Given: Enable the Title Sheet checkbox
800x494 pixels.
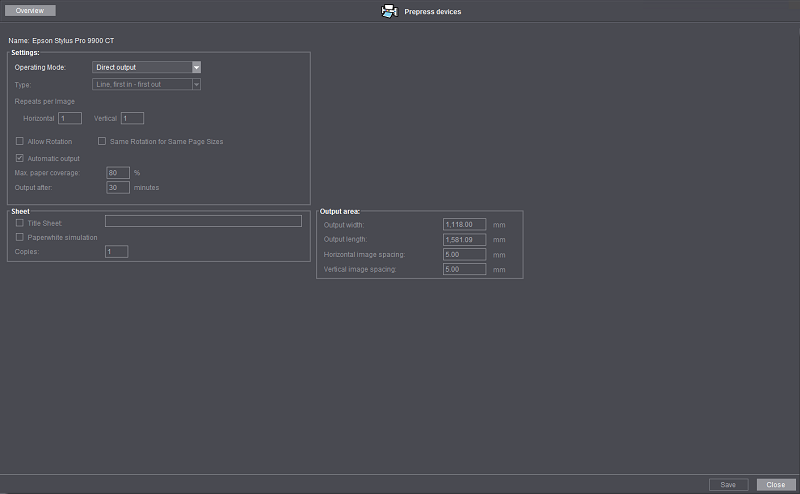Looking at the screenshot, I should click(20, 222).
